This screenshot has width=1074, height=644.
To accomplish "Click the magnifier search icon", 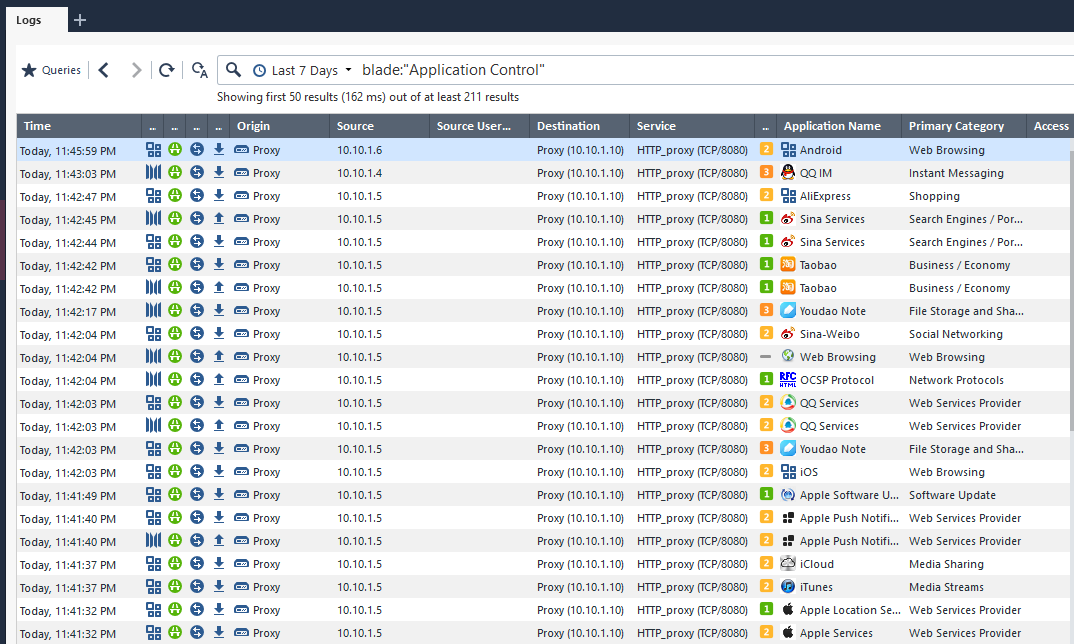I will point(234,70).
